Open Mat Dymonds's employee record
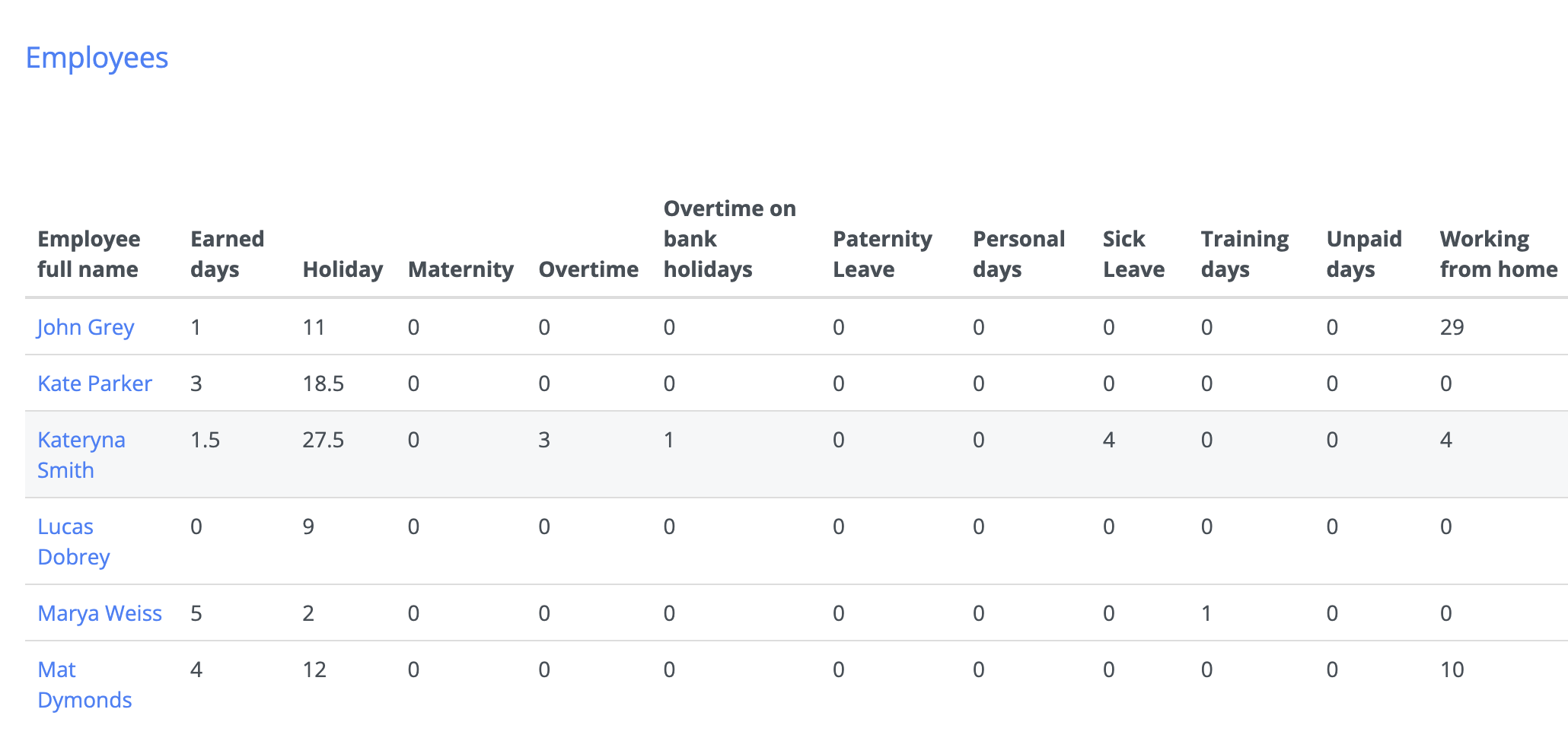Screen dimensions: 1568x738 84,684
